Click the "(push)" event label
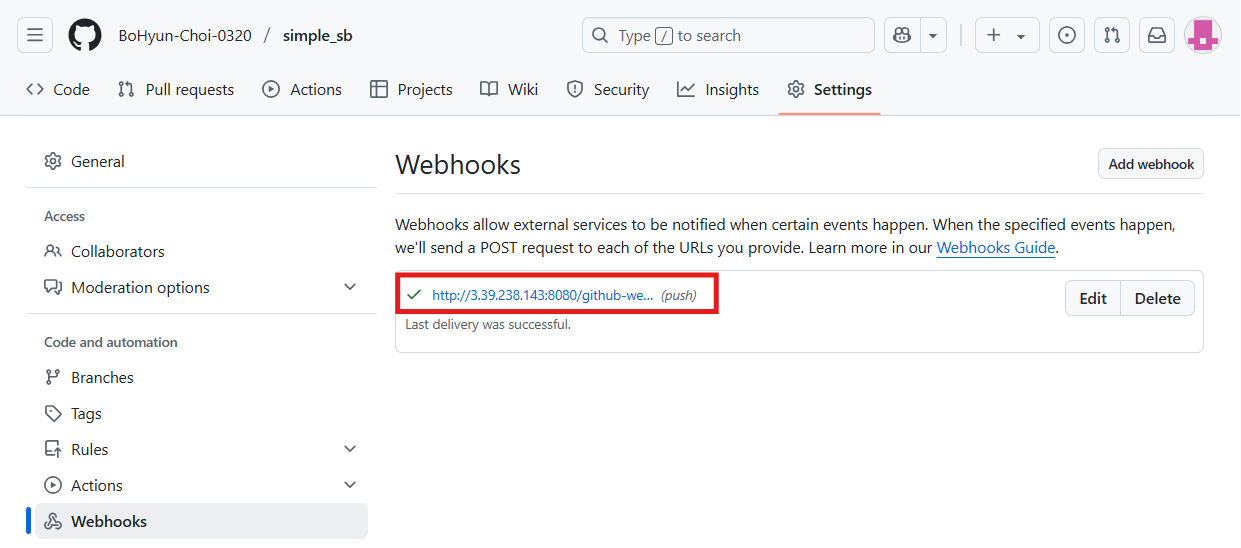Image resolution: width=1241 pixels, height=548 pixels. pyautogui.click(x=679, y=295)
